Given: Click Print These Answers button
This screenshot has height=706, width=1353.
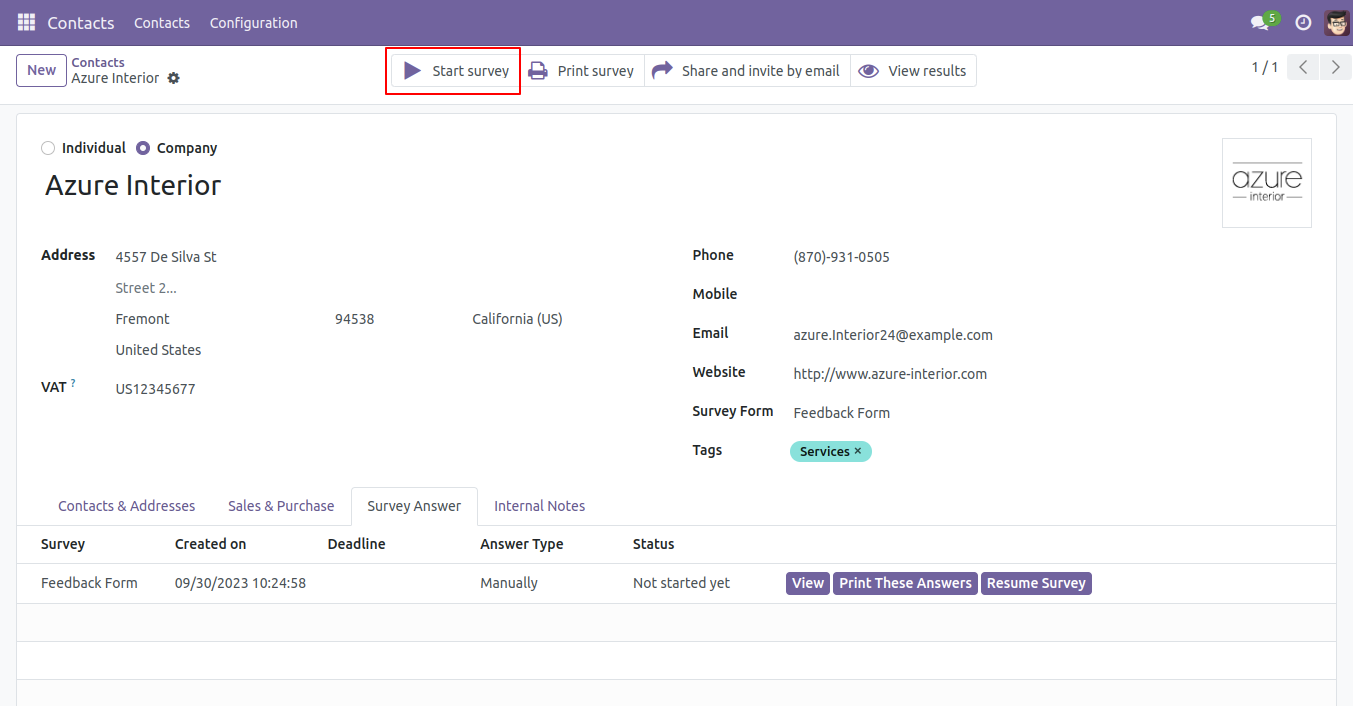Looking at the screenshot, I should point(906,583).
